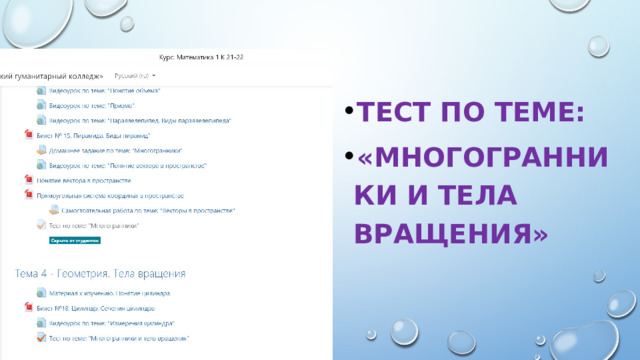Click the PDF icon for Билет № 15 Пирамида
Screen dimensions: 640x360
(29, 134)
